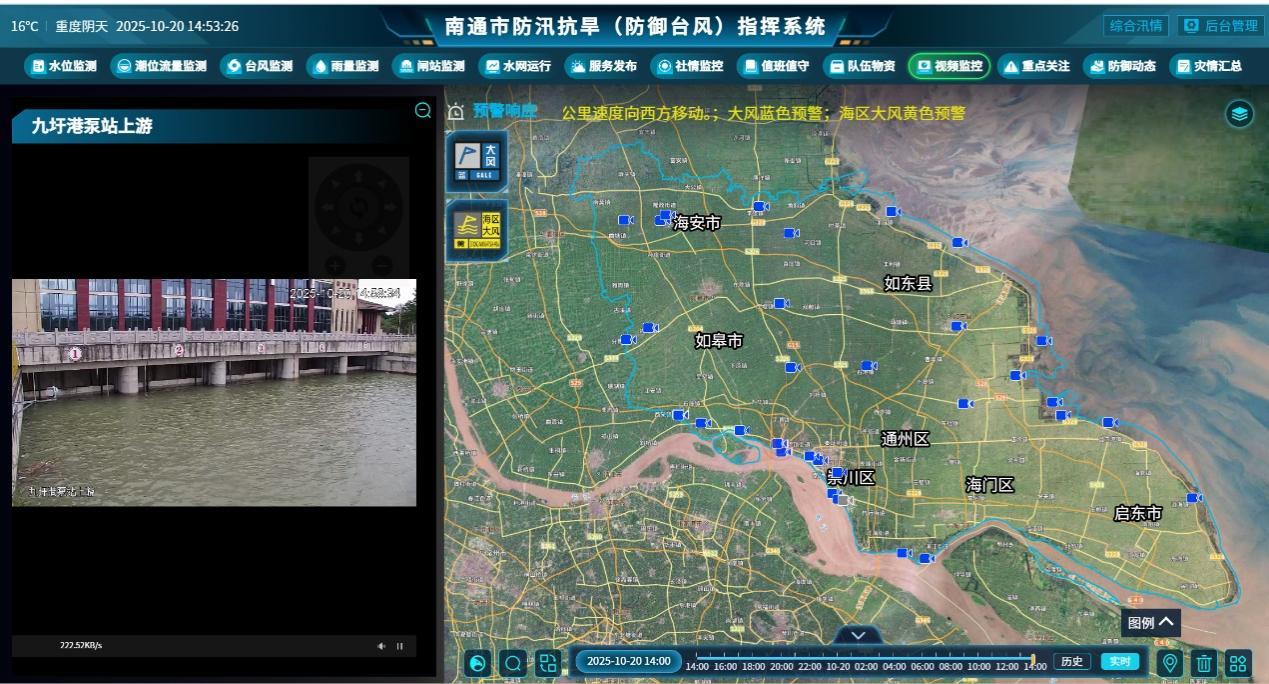Expand the chevron panel above the timeline
This screenshot has height=684, width=1269.
[x=857, y=635]
